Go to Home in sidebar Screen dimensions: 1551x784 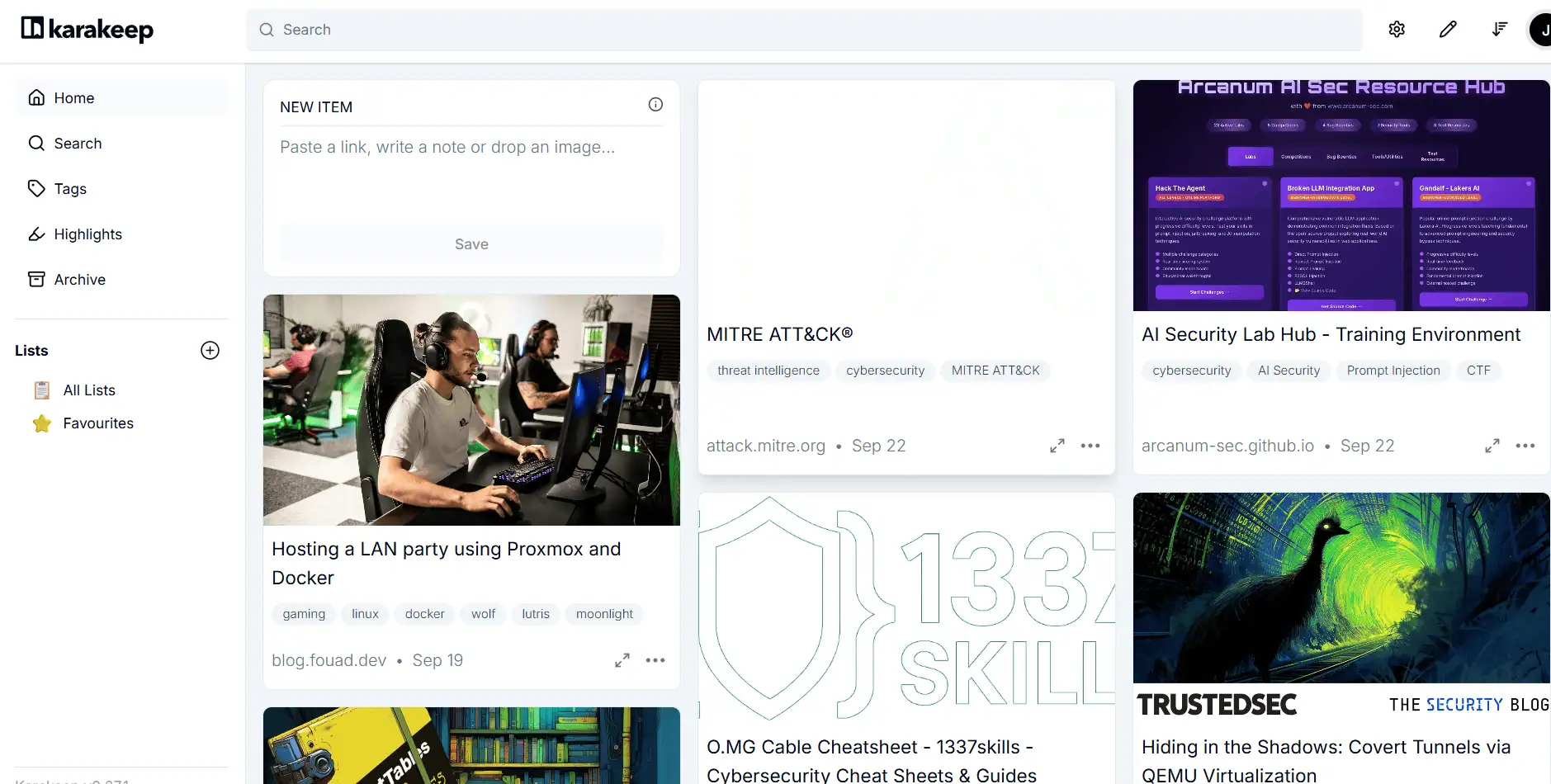[121, 98]
